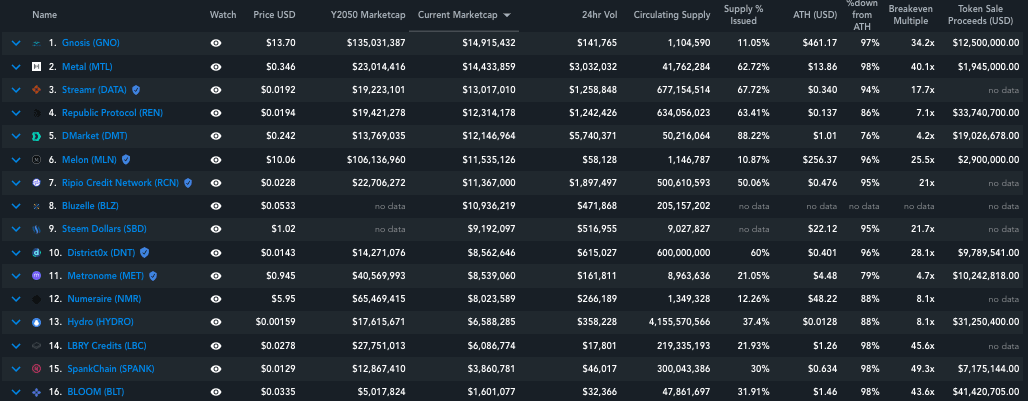Open the Bluzelle (BLZ) link
The image size is (1028, 401).
[90, 206]
